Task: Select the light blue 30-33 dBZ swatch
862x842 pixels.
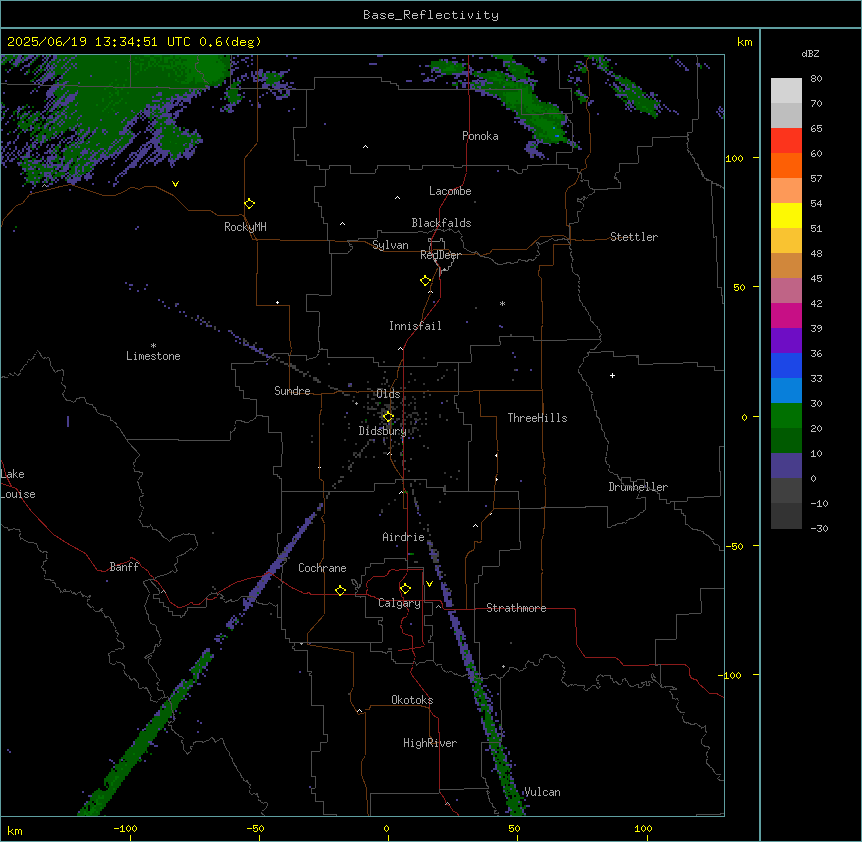Action: (x=786, y=391)
